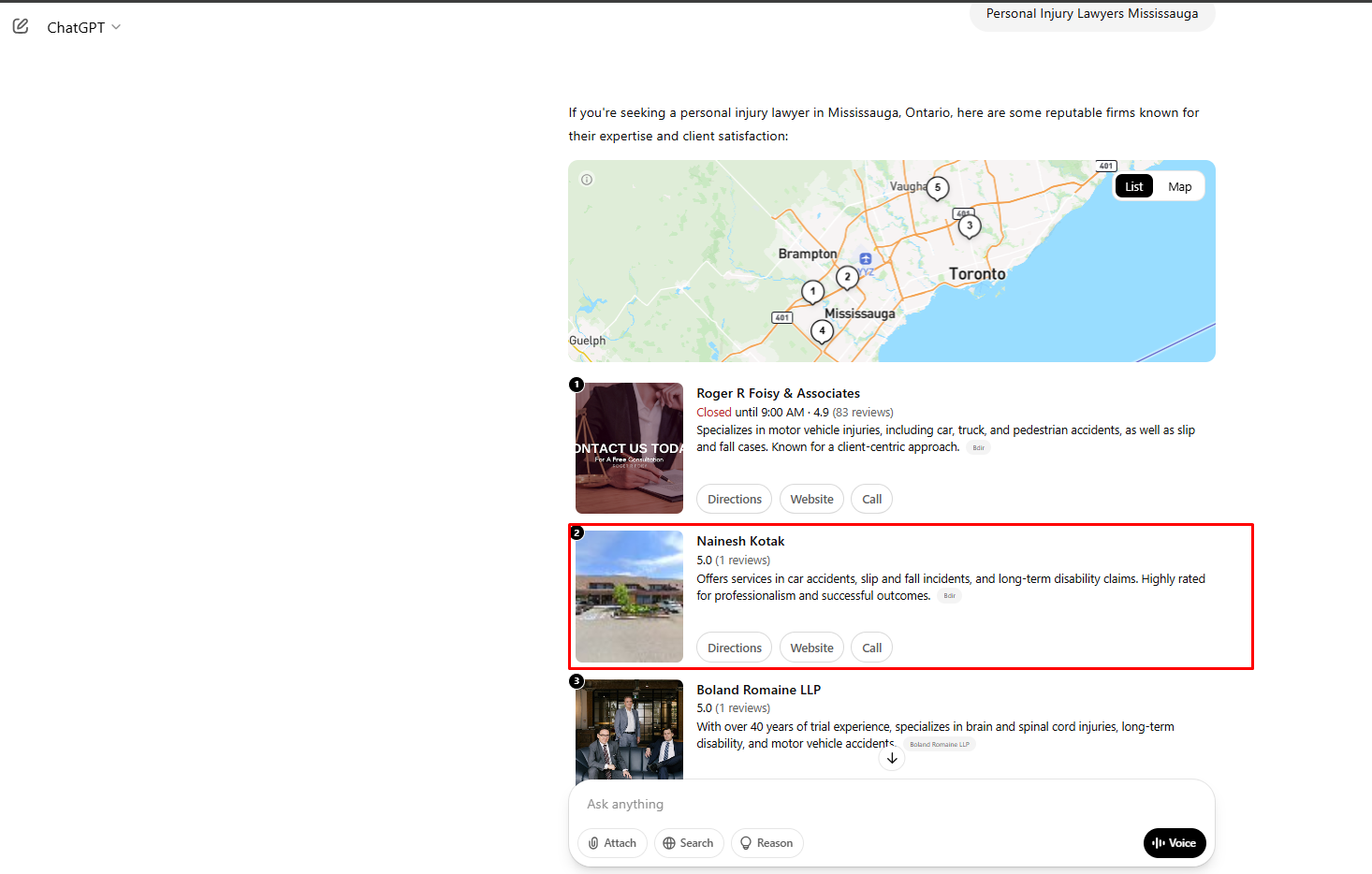
Task: Select the List view toggle
Action: pos(1133,187)
